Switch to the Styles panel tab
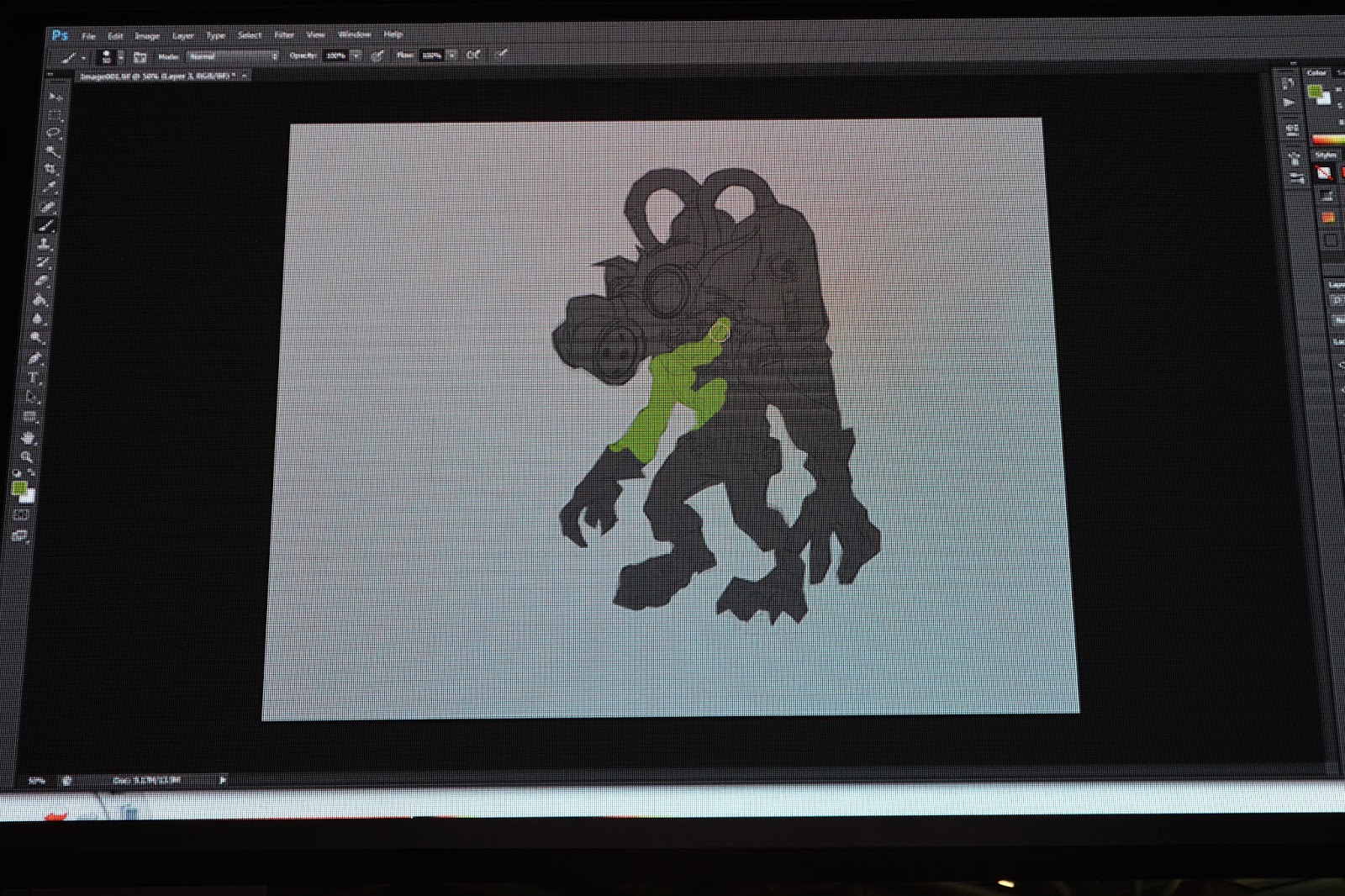1345x896 pixels. coord(1326,155)
